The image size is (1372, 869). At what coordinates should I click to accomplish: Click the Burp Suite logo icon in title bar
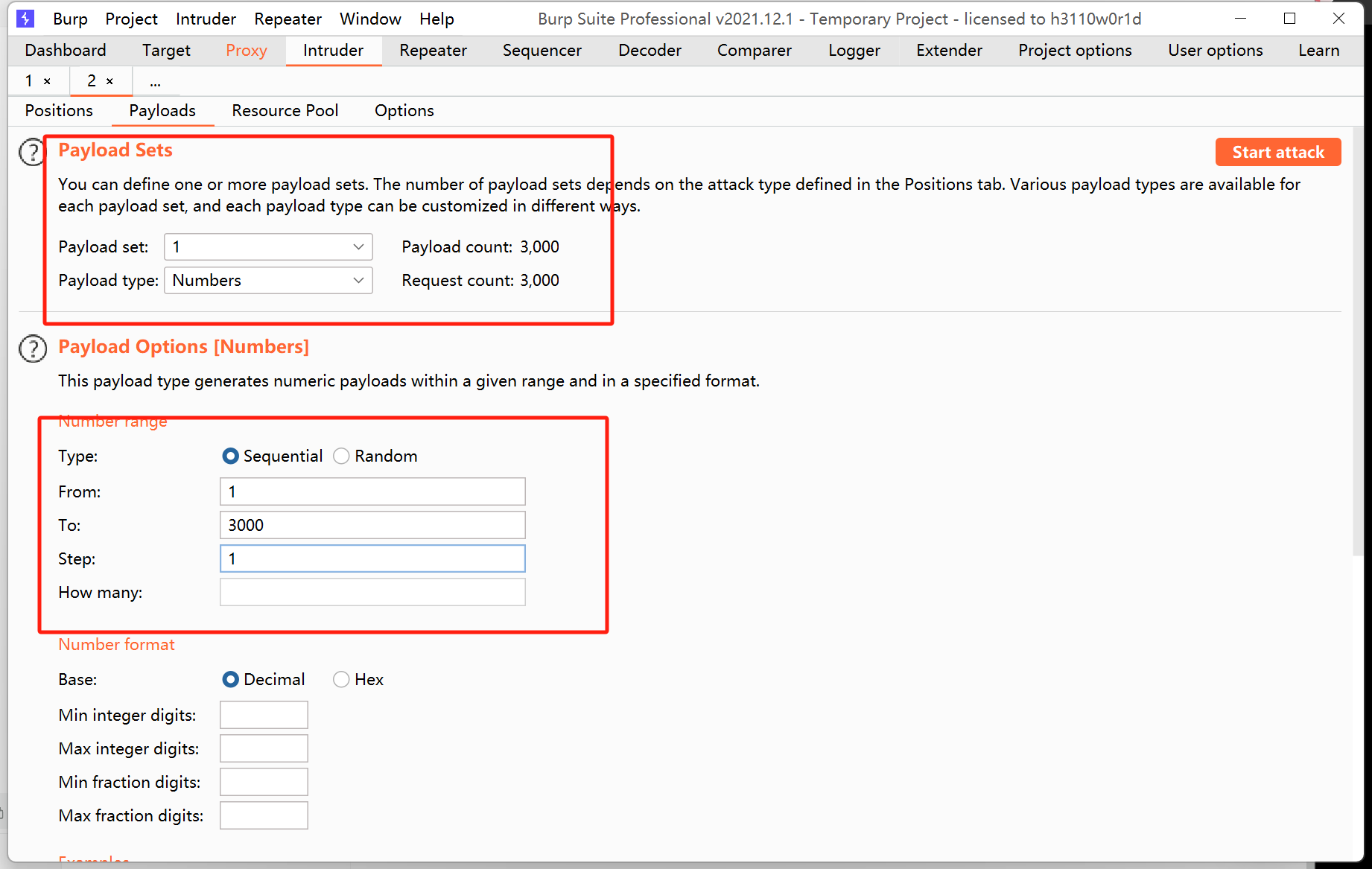(25, 19)
